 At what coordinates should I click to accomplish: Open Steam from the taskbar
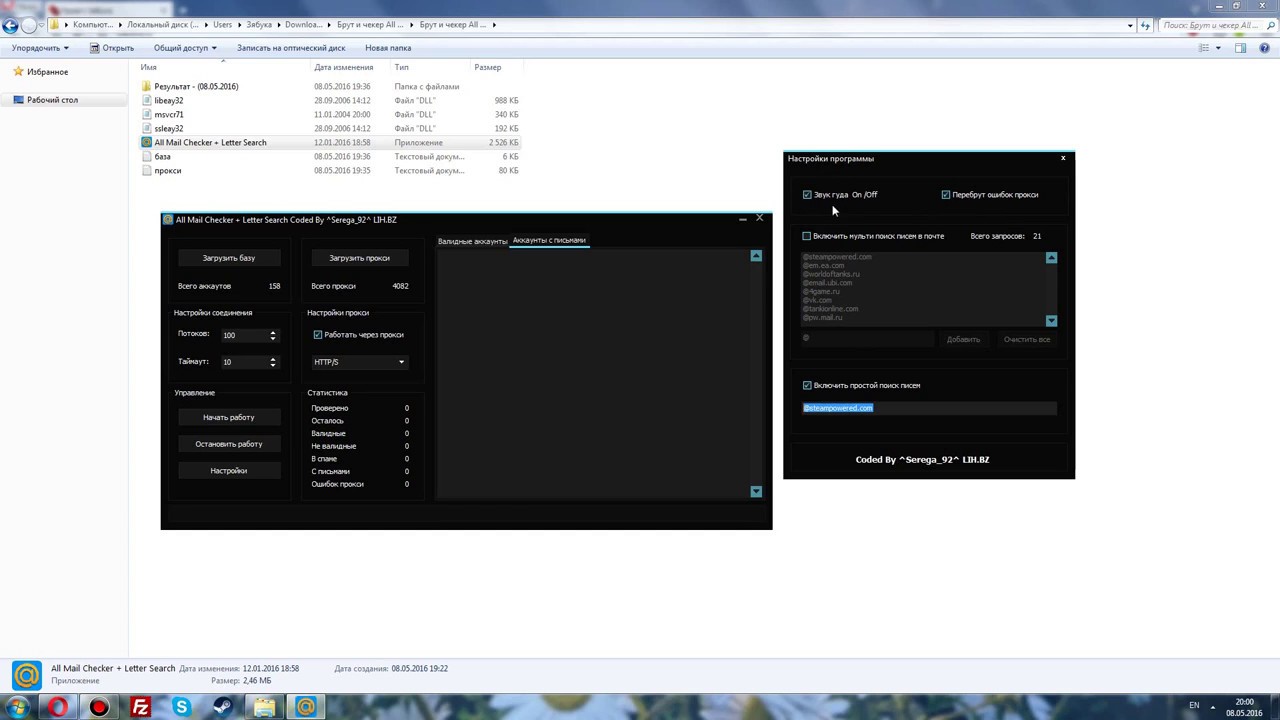click(223, 707)
